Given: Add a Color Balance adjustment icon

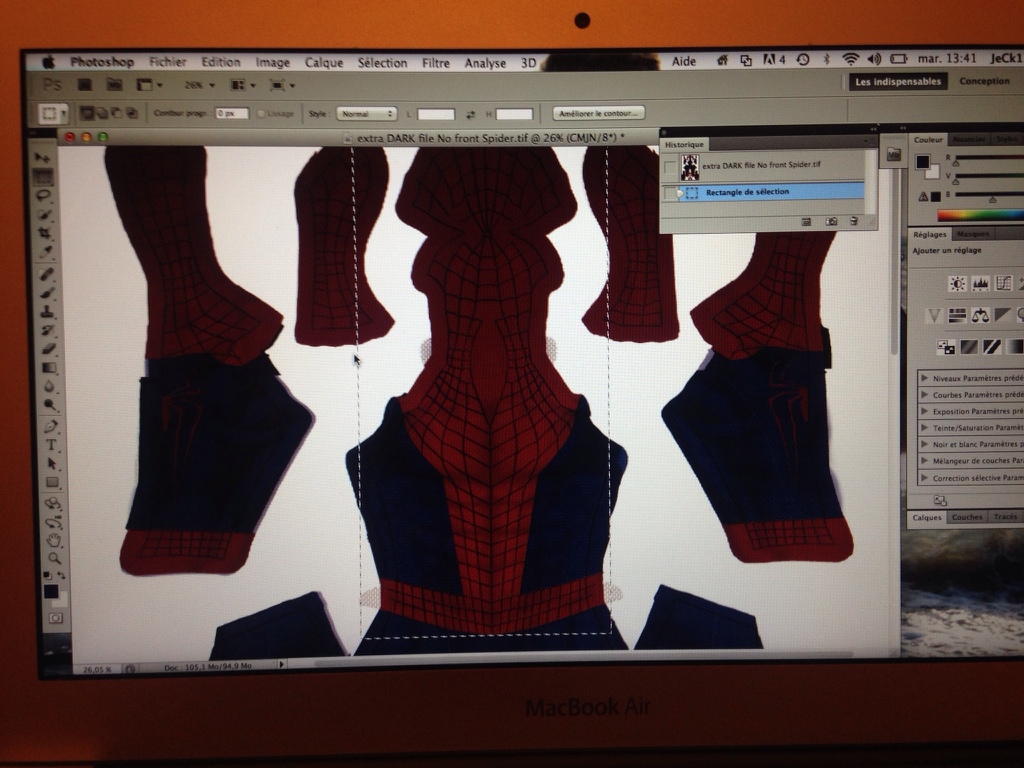Looking at the screenshot, I should (x=980, y=316).
